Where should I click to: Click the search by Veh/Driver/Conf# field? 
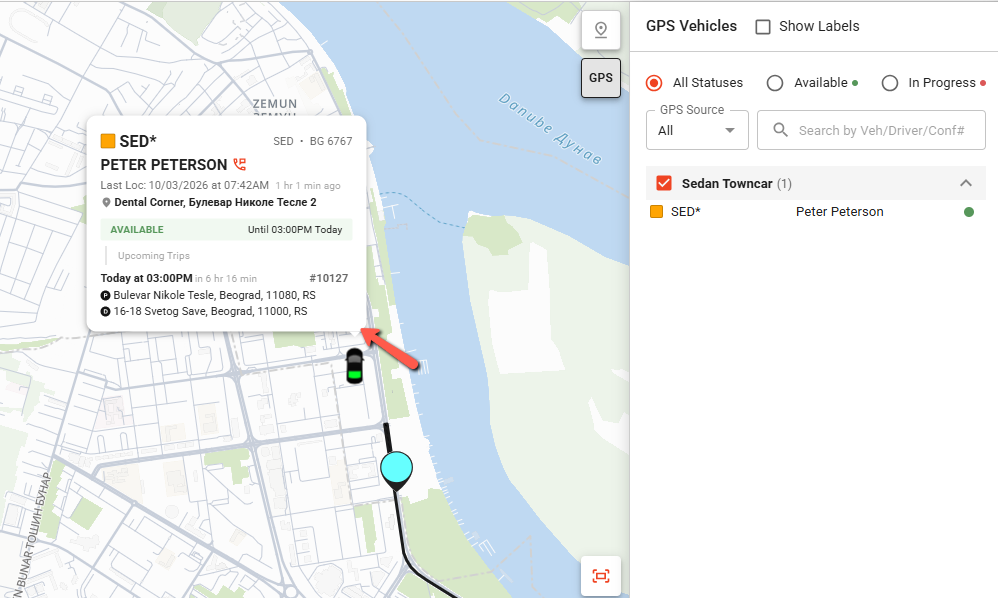click(x=880, y=130)
